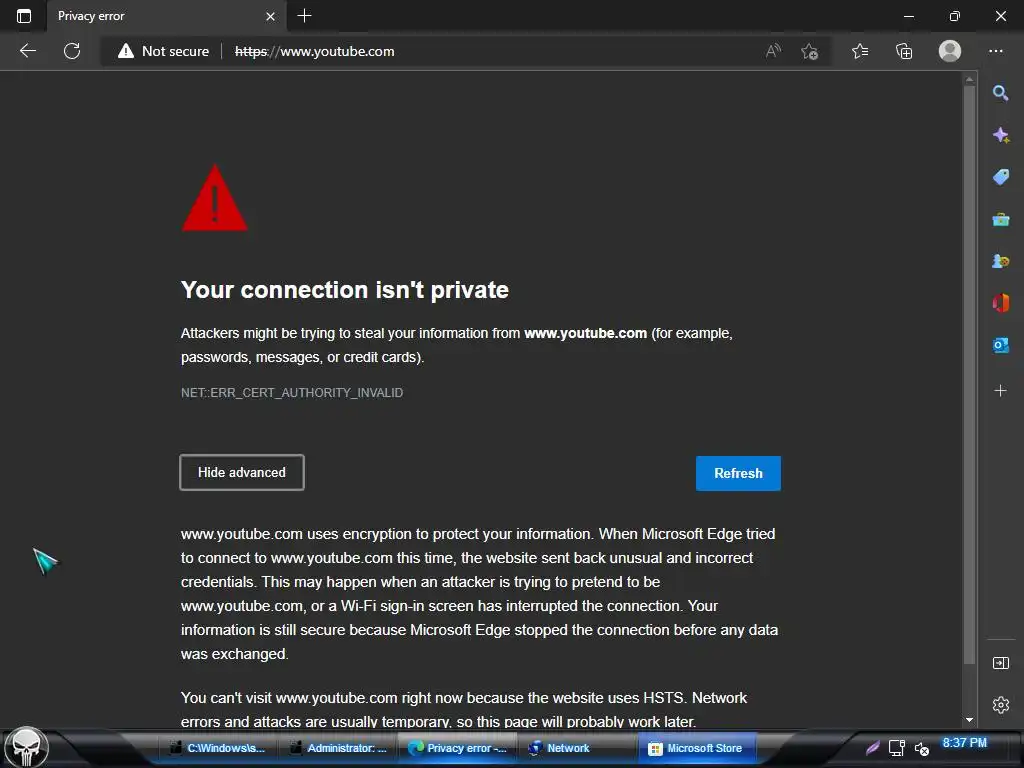
Task: Open the Microsoft 365 icon in sidebar
Action: (1000, 303)
